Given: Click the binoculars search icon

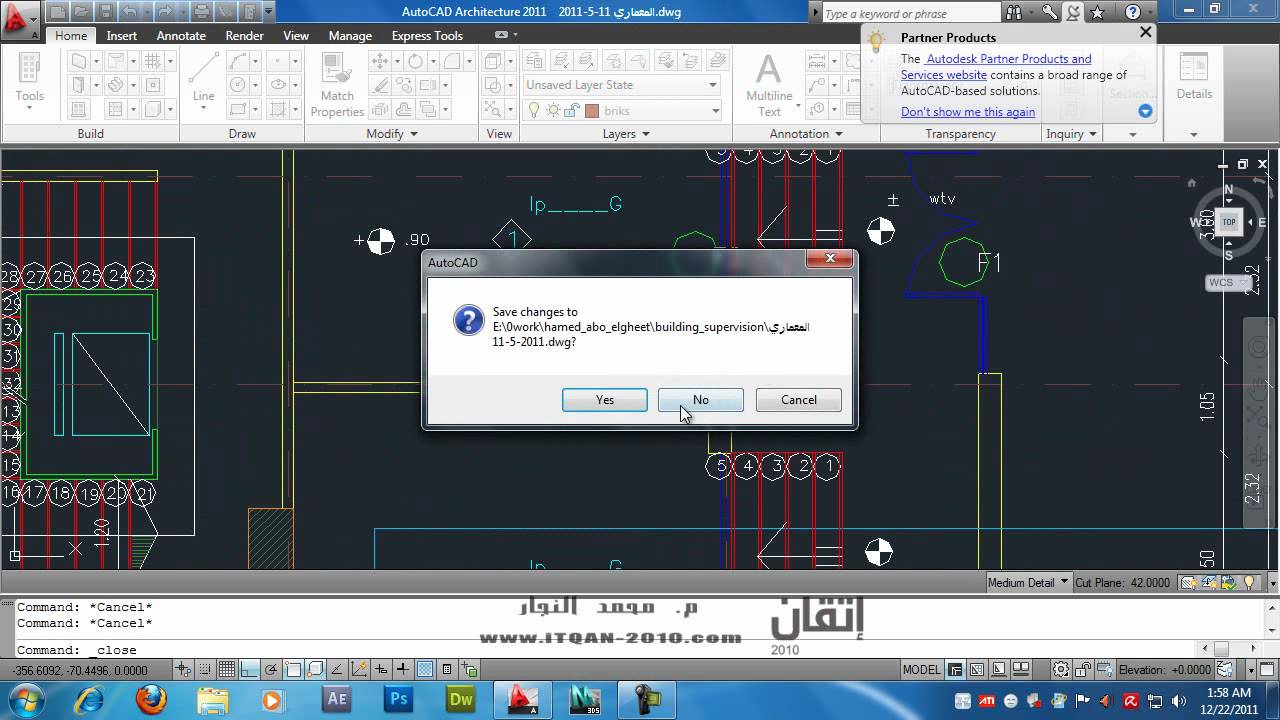Looking at the screenshot, I should 1015,12.
